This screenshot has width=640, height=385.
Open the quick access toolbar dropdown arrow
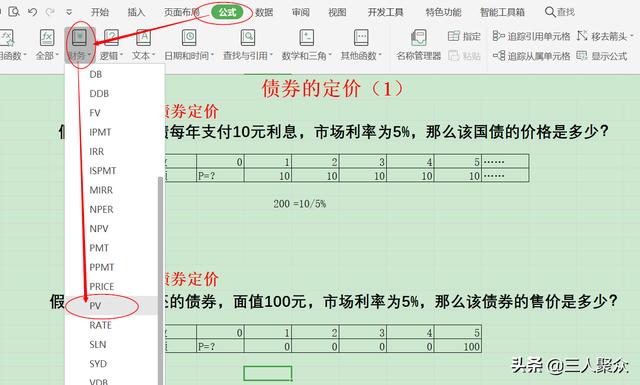(x=69, y=12)
